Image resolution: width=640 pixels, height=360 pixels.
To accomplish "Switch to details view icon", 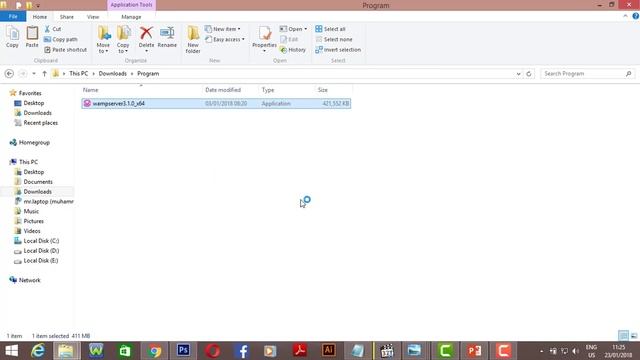I will 623,336.
